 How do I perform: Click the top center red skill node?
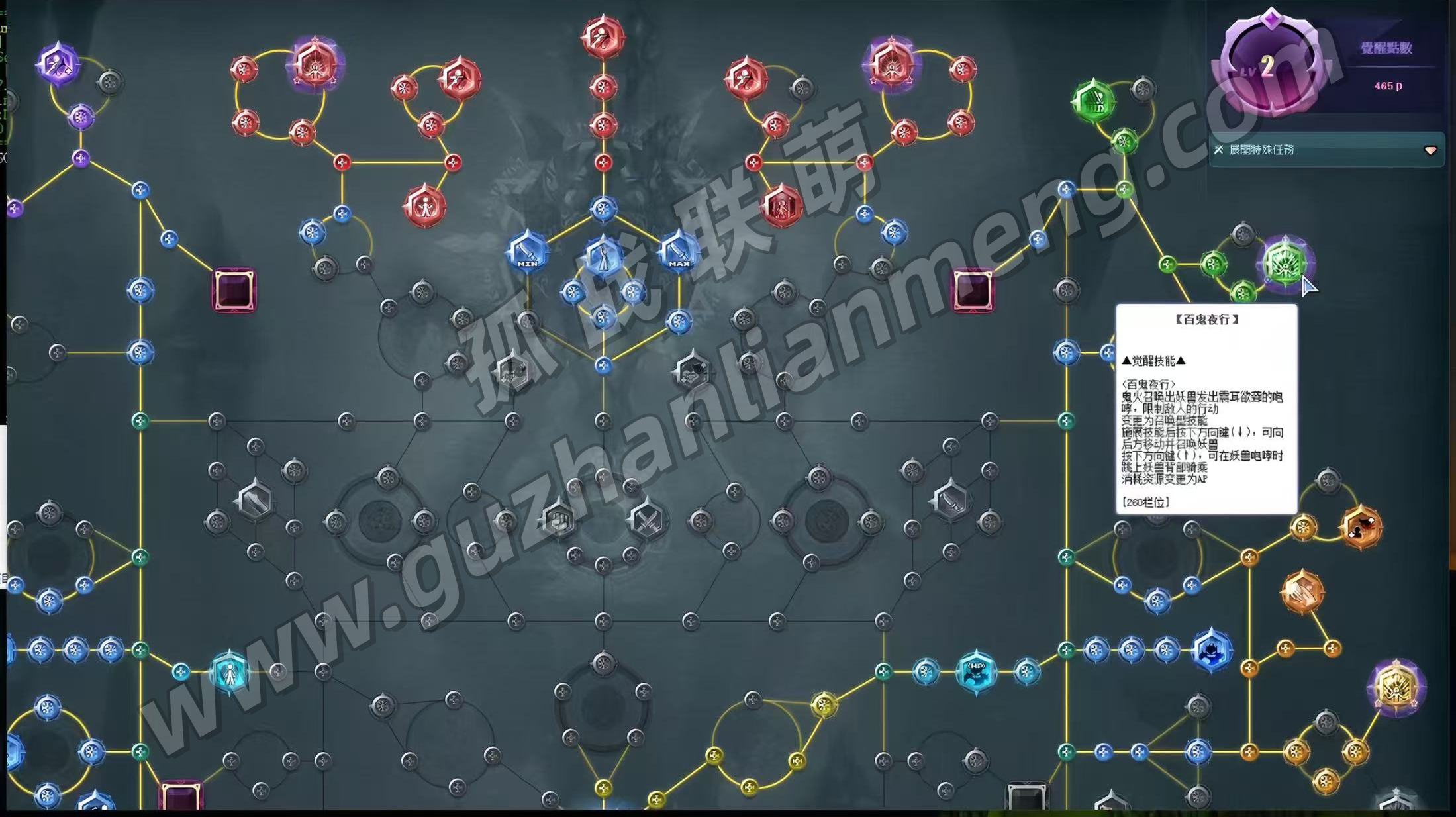[603, 36]
